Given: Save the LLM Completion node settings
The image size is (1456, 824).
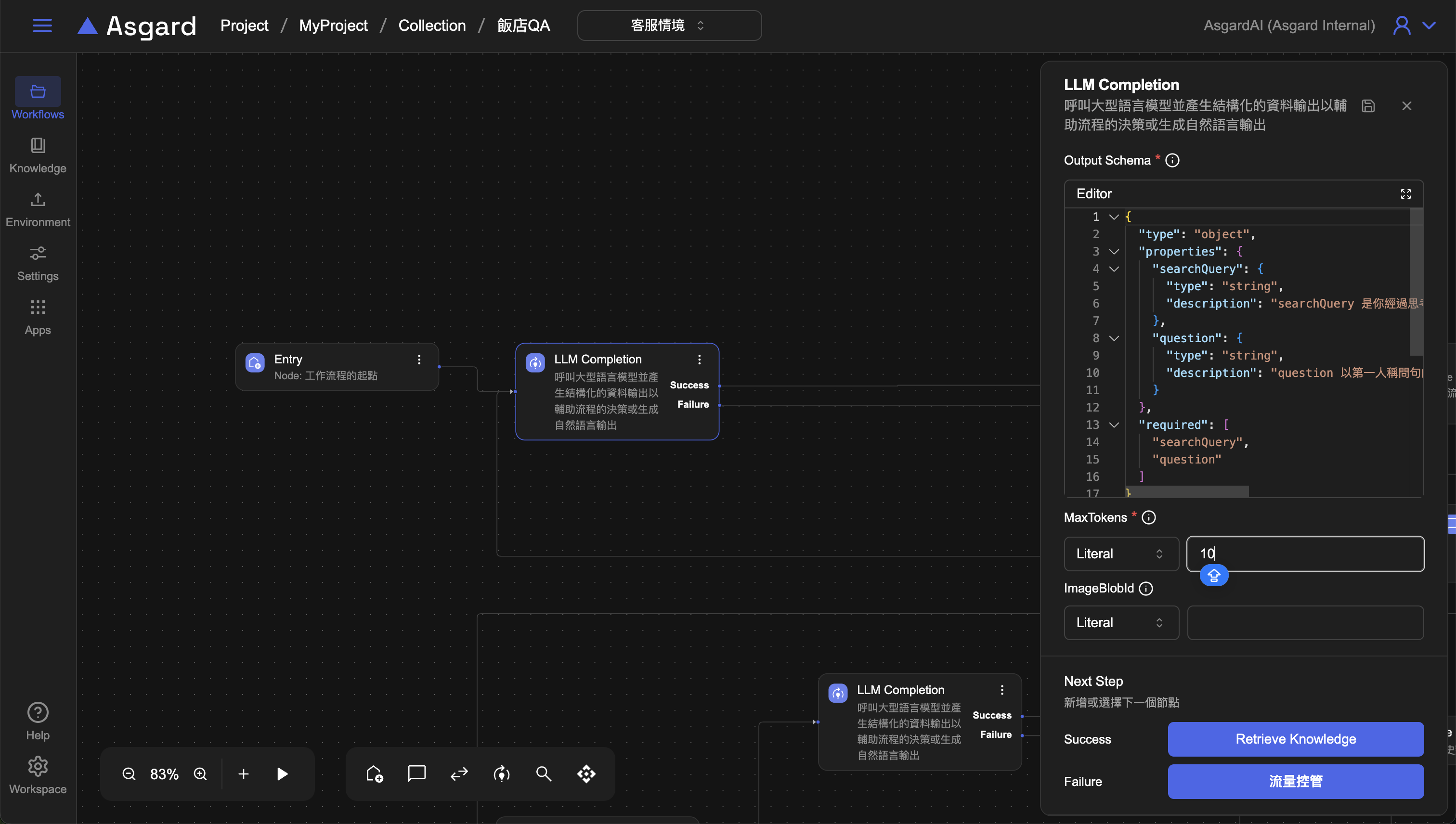Looking at the screenshot, I should point(1368,106).
